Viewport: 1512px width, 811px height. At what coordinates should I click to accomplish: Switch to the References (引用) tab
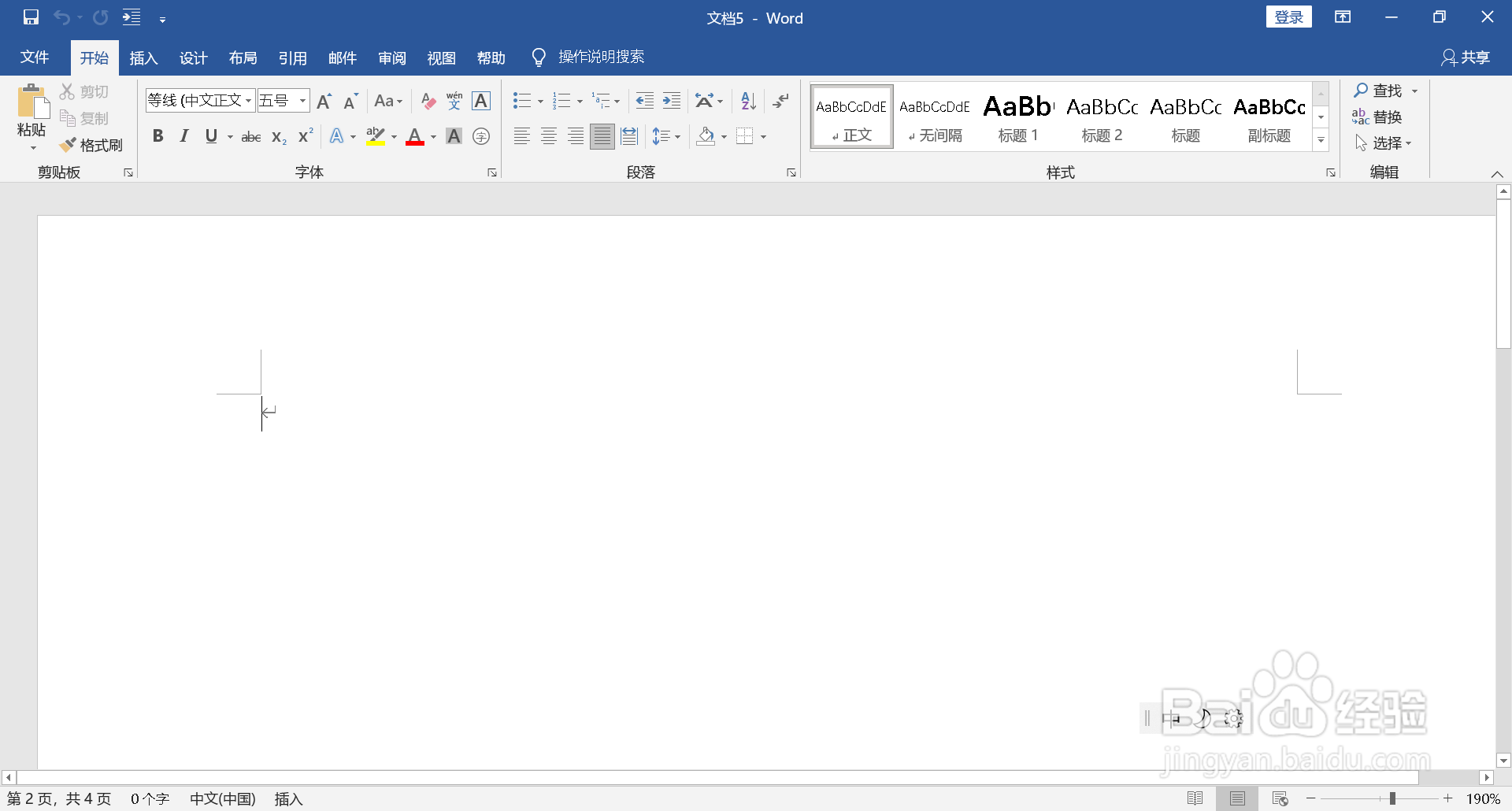click(x=292, y=57)
